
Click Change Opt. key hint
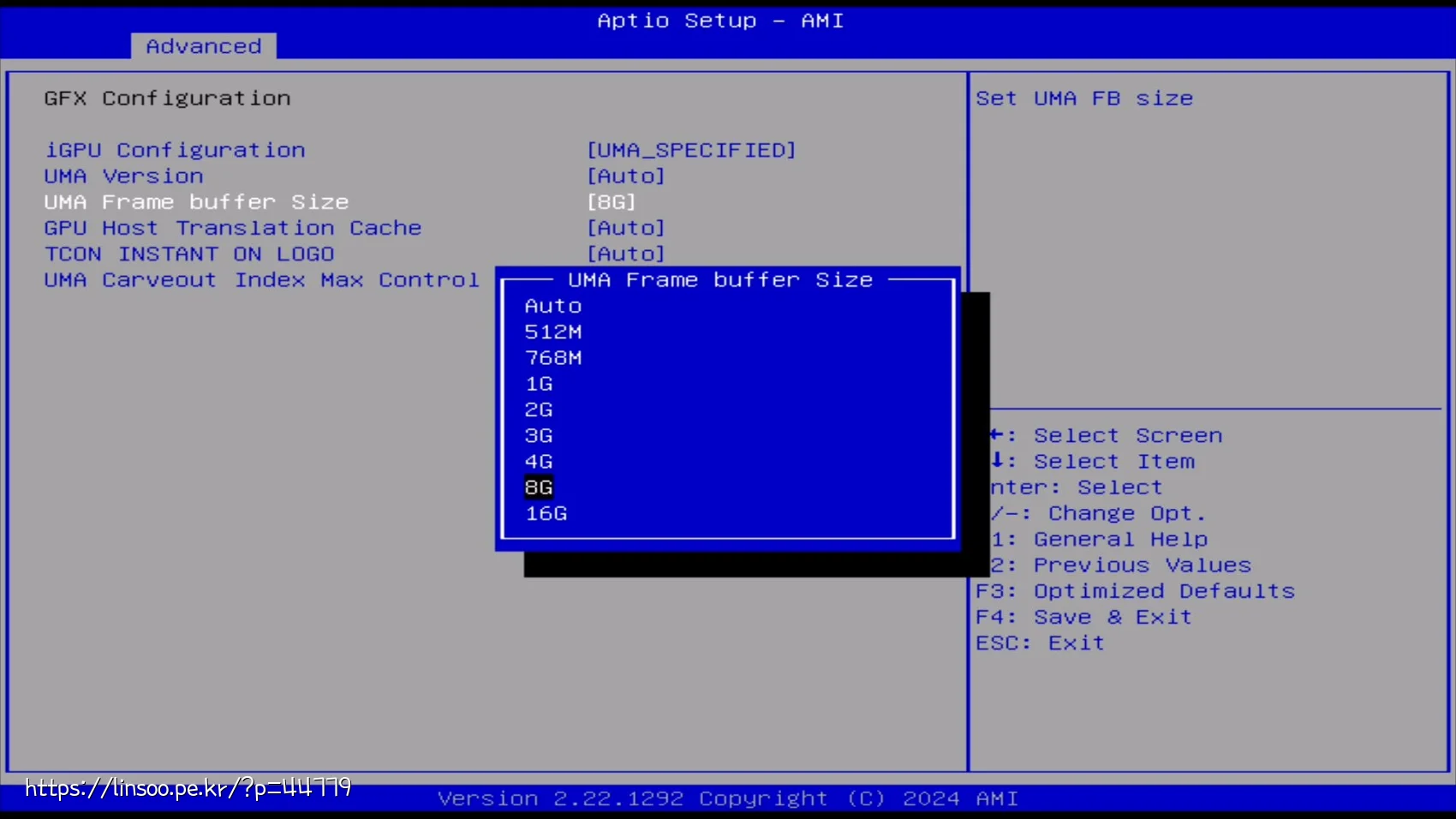[x=1099, y=513]
